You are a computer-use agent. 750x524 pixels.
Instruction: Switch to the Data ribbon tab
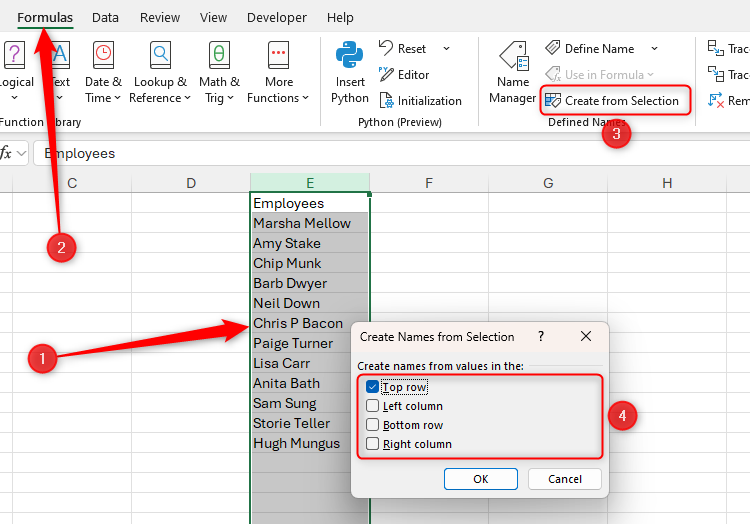[x=105, y=17]
